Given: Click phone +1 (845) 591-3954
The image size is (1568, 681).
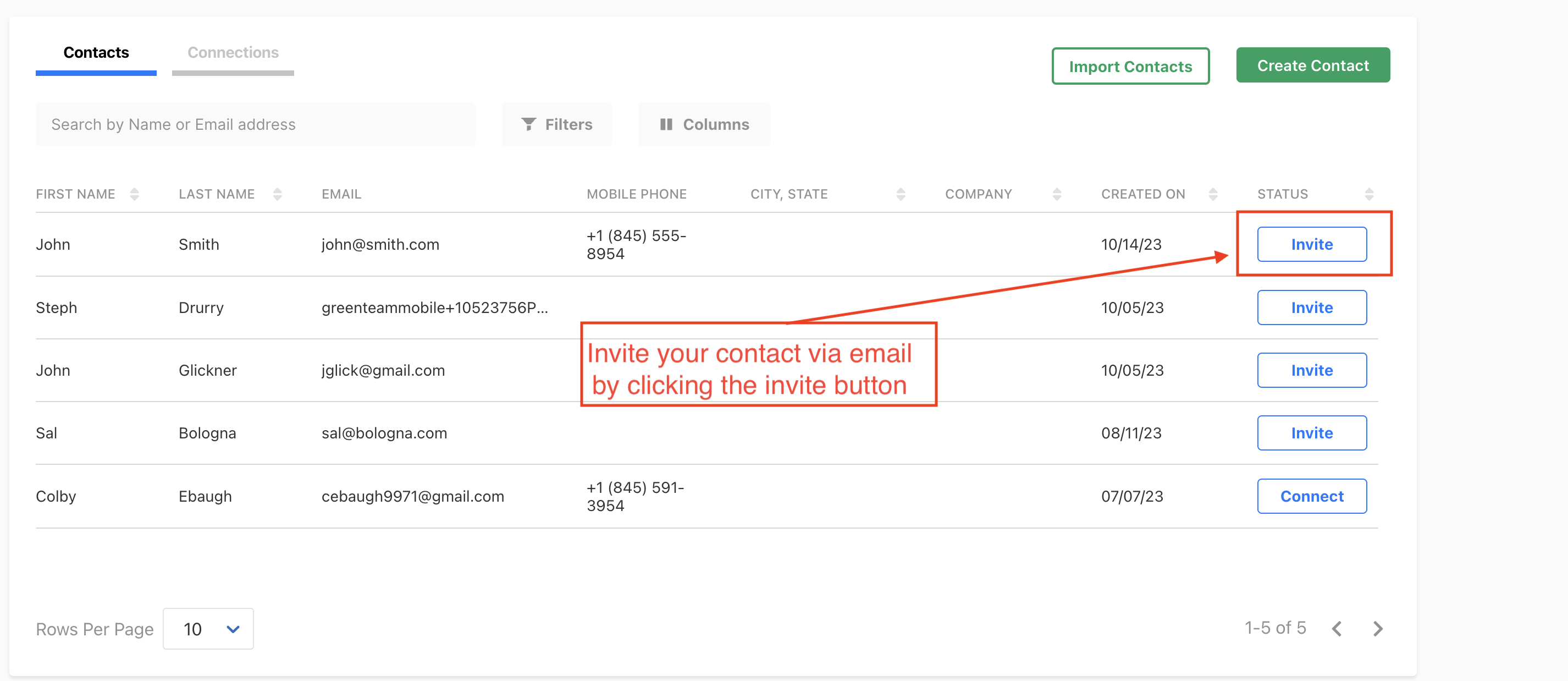Looking at the screenshot, I should point(635,496).
